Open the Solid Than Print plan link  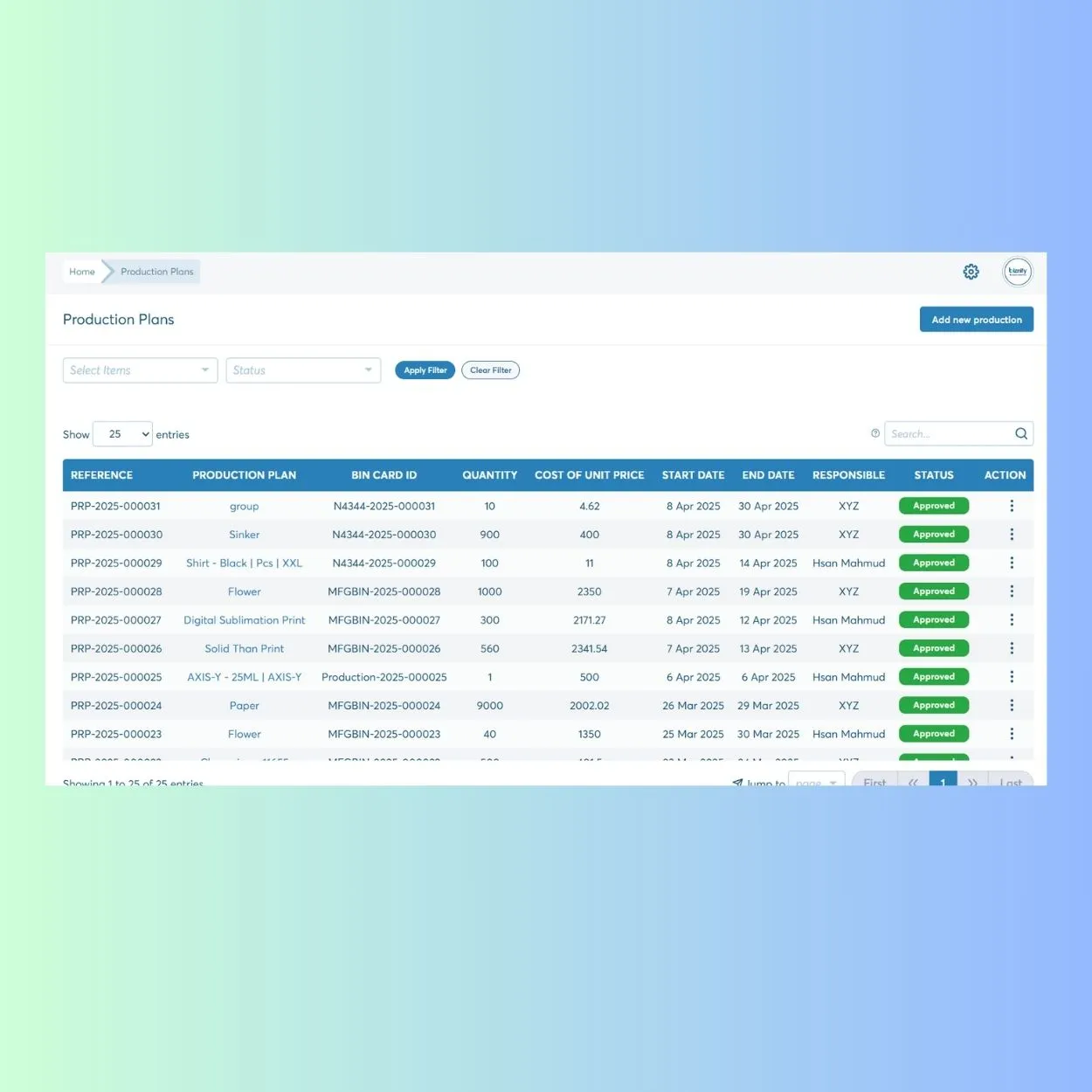245,649
